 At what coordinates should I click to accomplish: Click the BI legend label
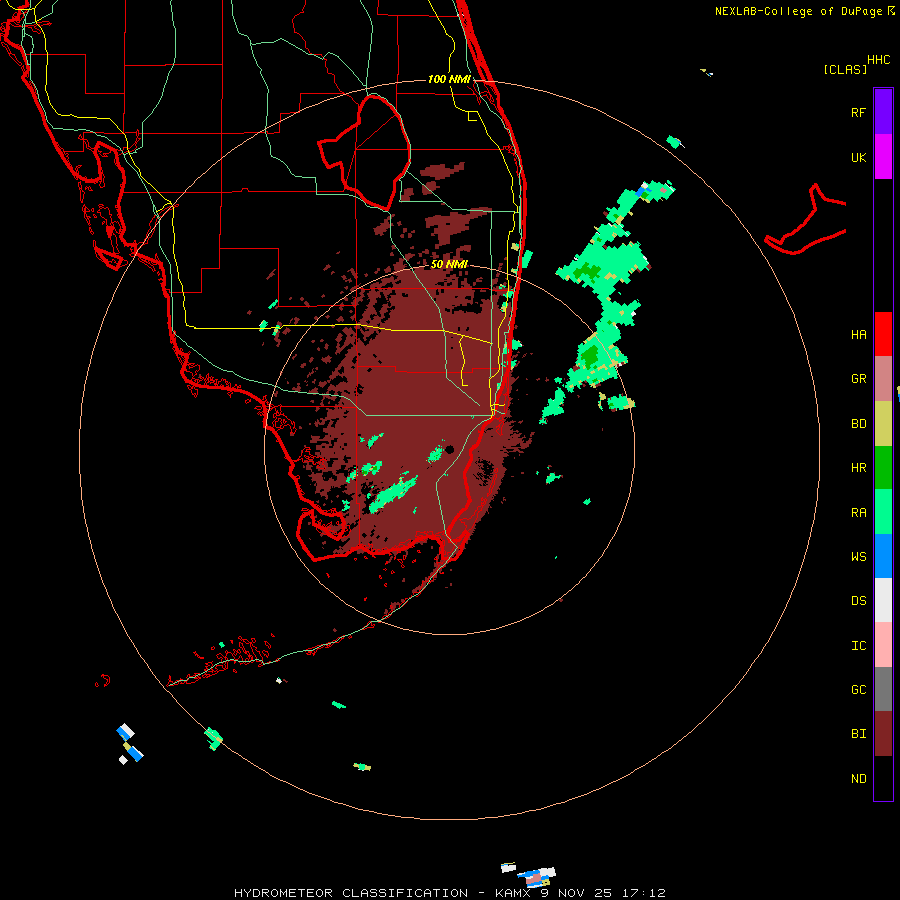click(858, 734)
